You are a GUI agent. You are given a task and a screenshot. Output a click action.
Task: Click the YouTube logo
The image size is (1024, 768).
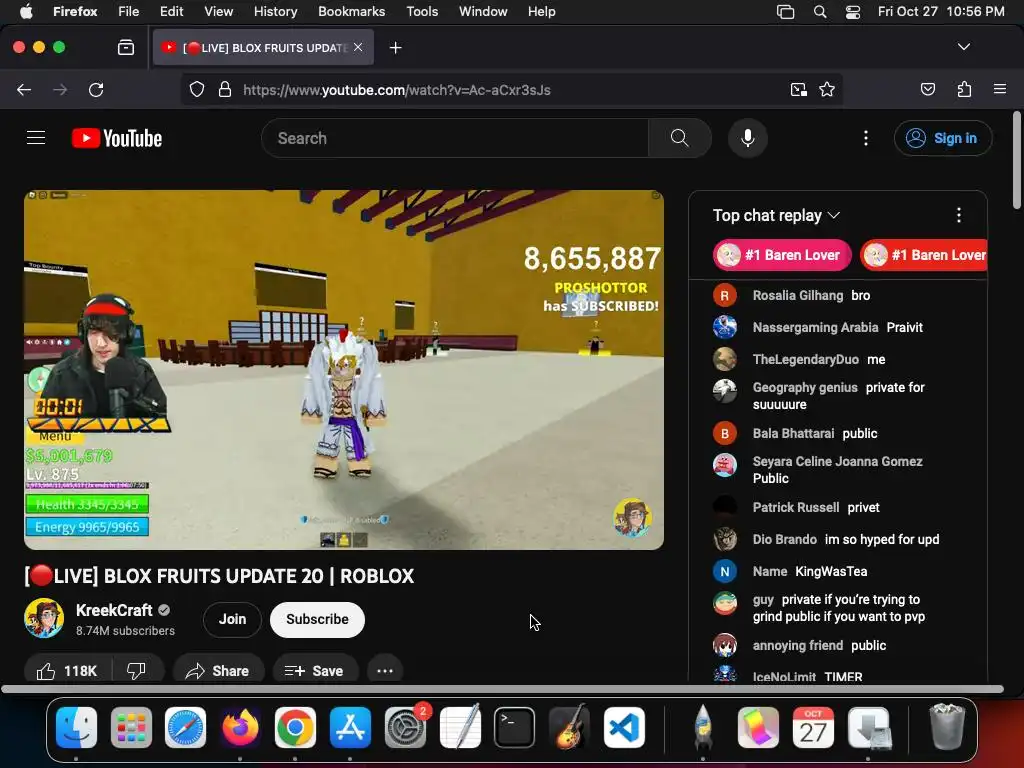(117, 138)
